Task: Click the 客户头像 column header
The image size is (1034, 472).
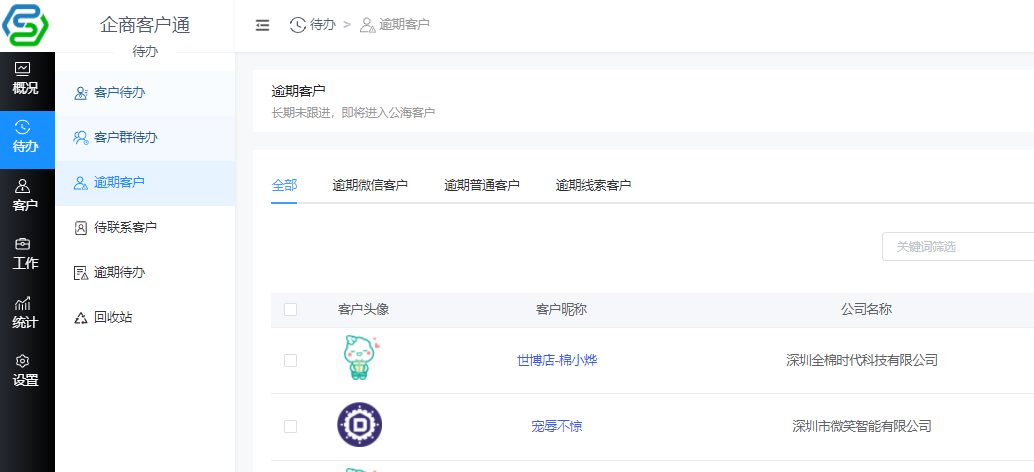Action: coord(363,310)
